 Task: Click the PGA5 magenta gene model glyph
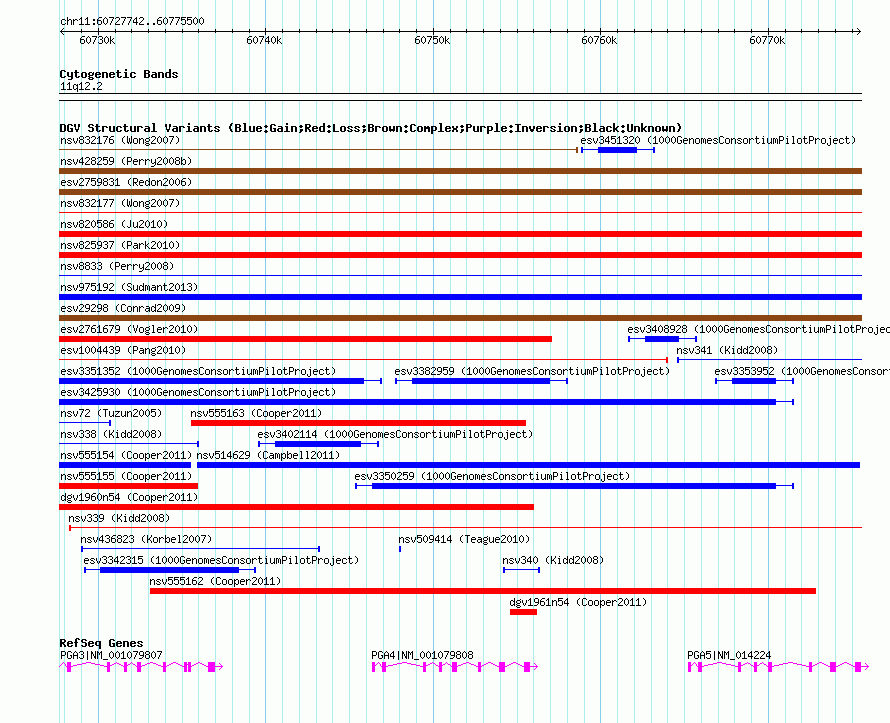(x=778, y=667)
